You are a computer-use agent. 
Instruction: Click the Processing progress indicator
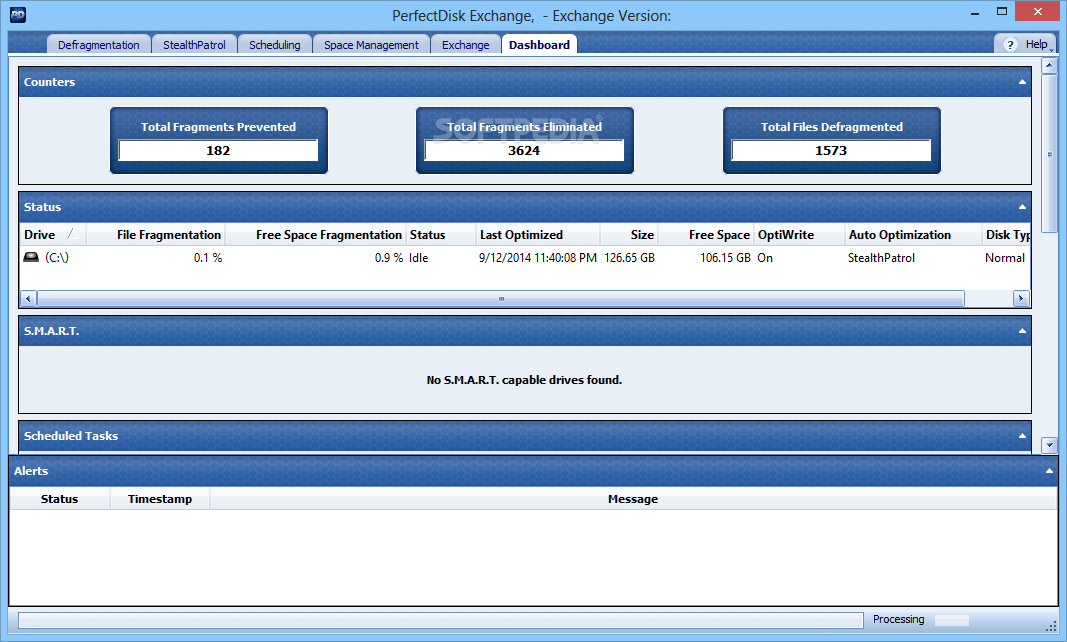point(951,620)
